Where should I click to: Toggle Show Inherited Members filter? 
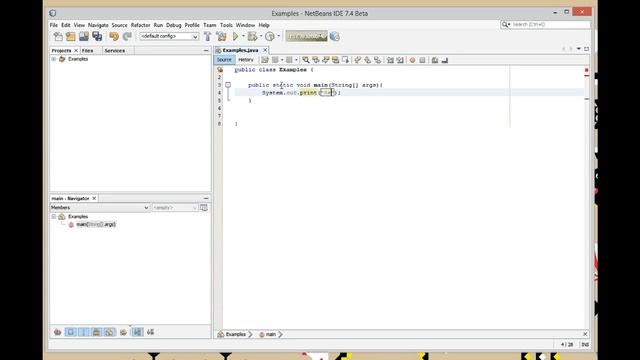[58, 332]
